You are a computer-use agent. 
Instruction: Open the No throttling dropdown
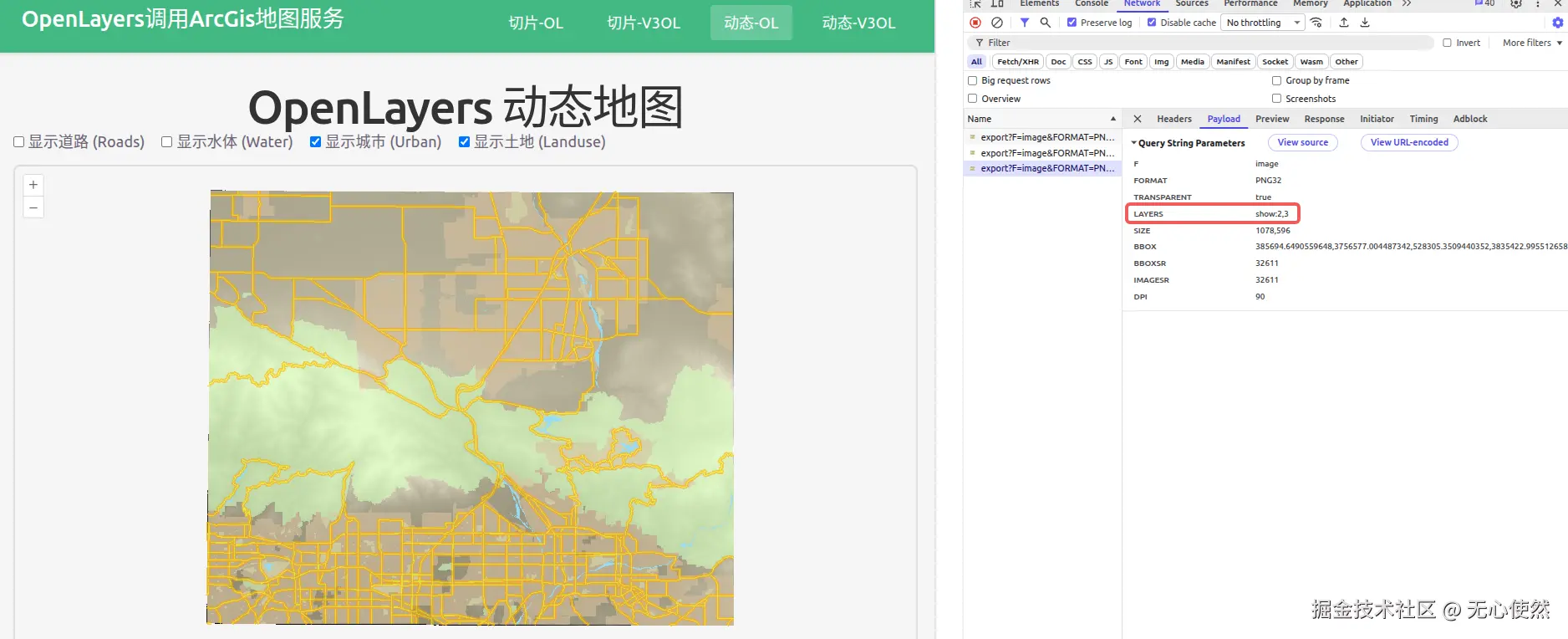[1263, 23]
